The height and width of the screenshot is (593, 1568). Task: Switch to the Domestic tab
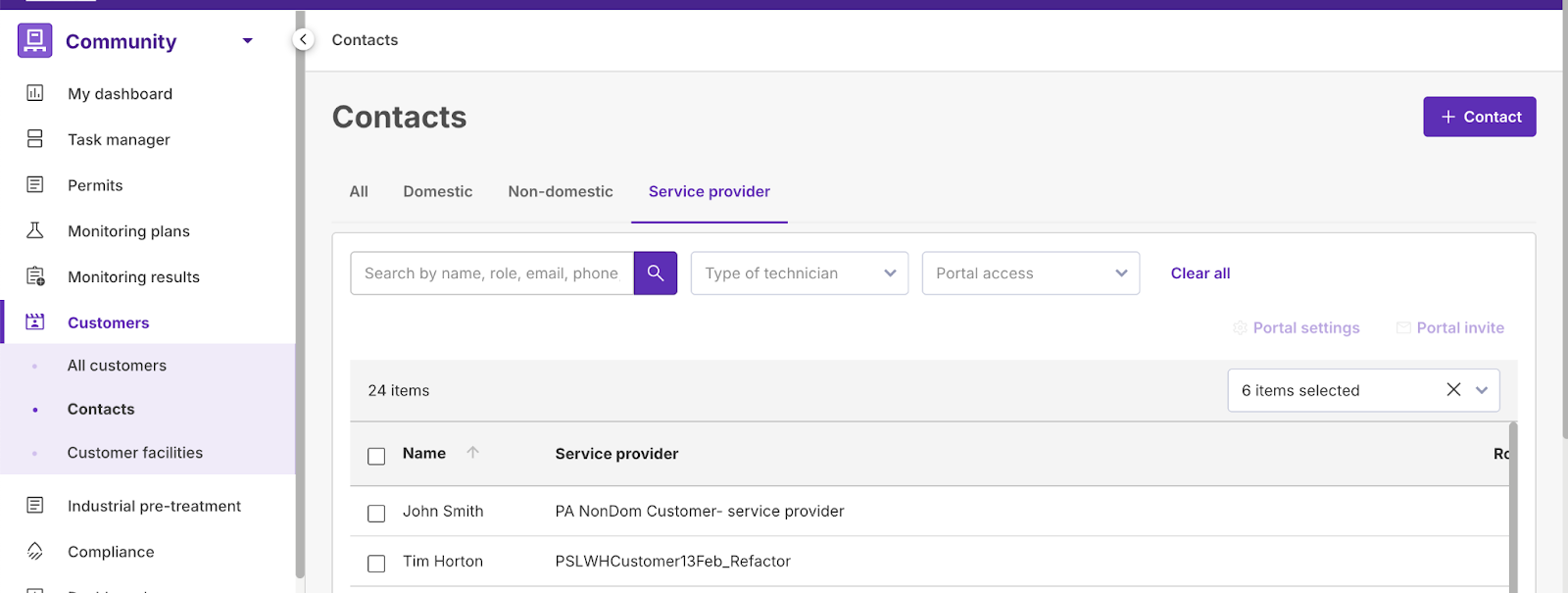(x=437, y=191)
